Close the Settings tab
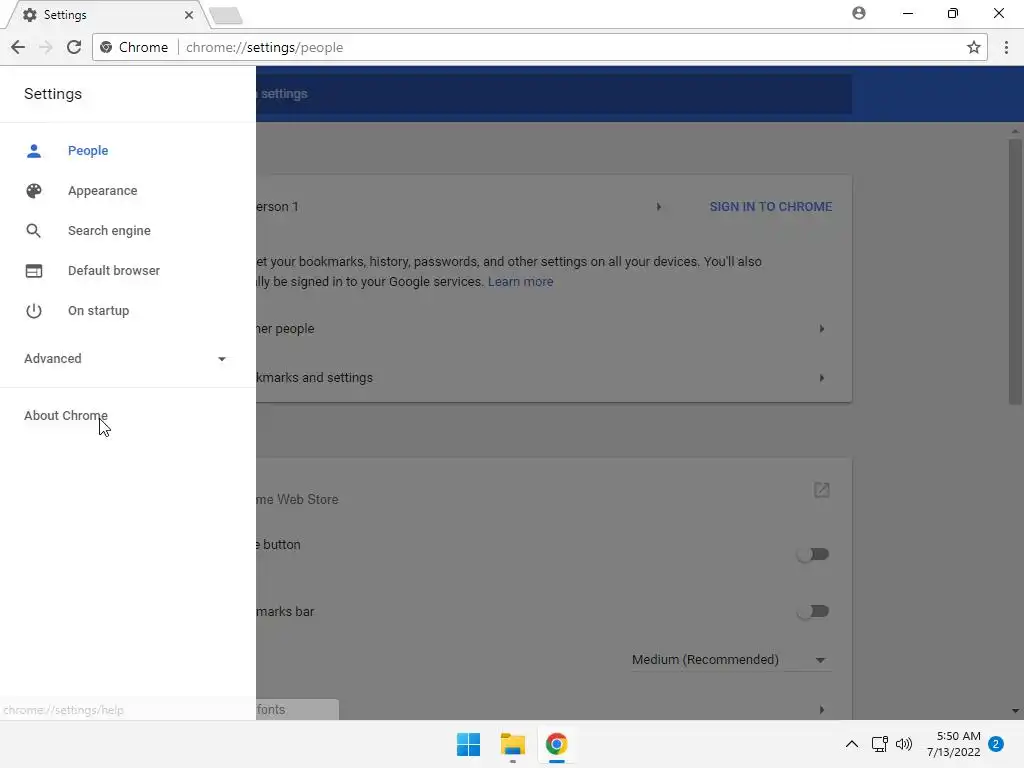The width and height of the screenshot is (1024, 768). tap(189, 14)
